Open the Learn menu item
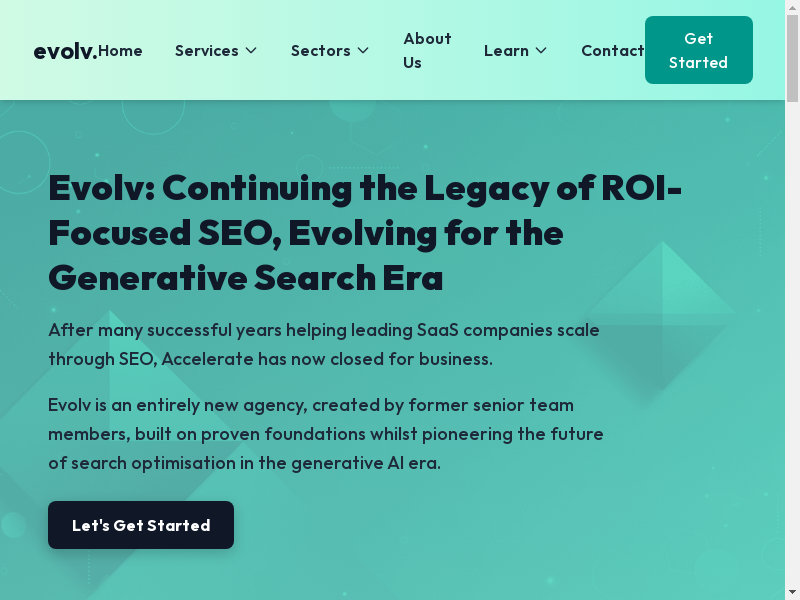This screenshot has height=600, width=800. [506, 51]
